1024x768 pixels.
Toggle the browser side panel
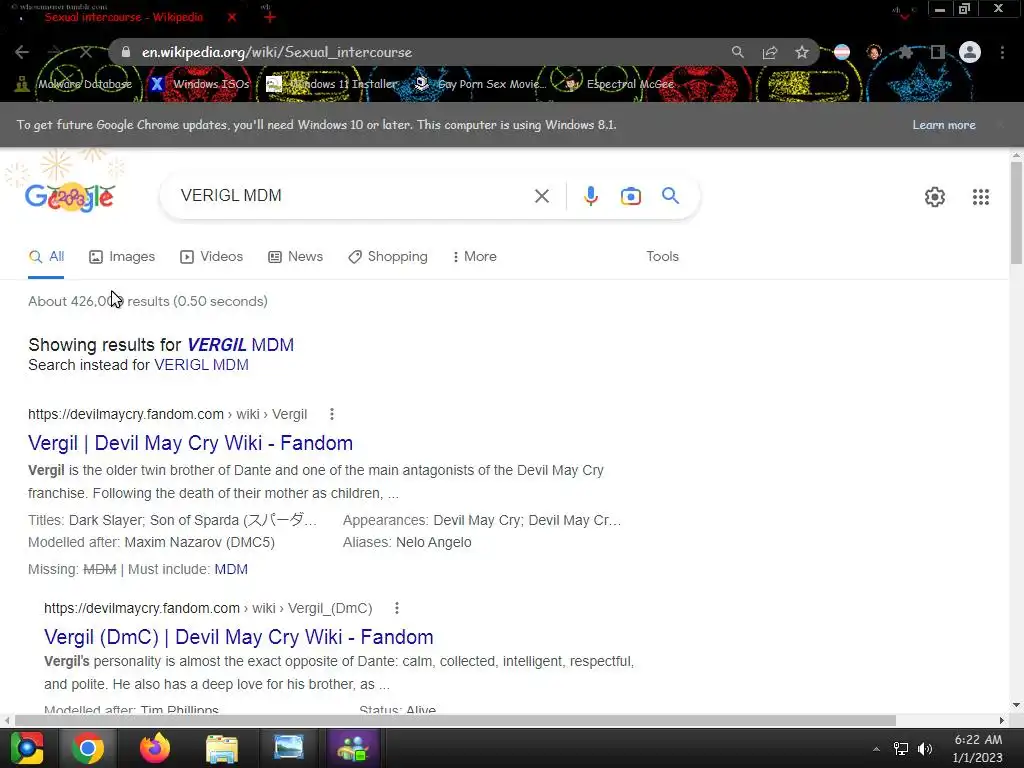tap(938, 52)
